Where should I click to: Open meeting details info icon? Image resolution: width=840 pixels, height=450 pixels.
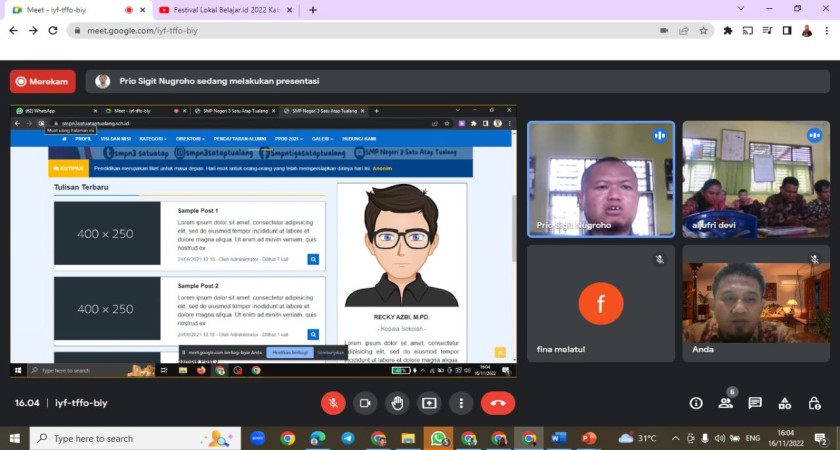696,403
